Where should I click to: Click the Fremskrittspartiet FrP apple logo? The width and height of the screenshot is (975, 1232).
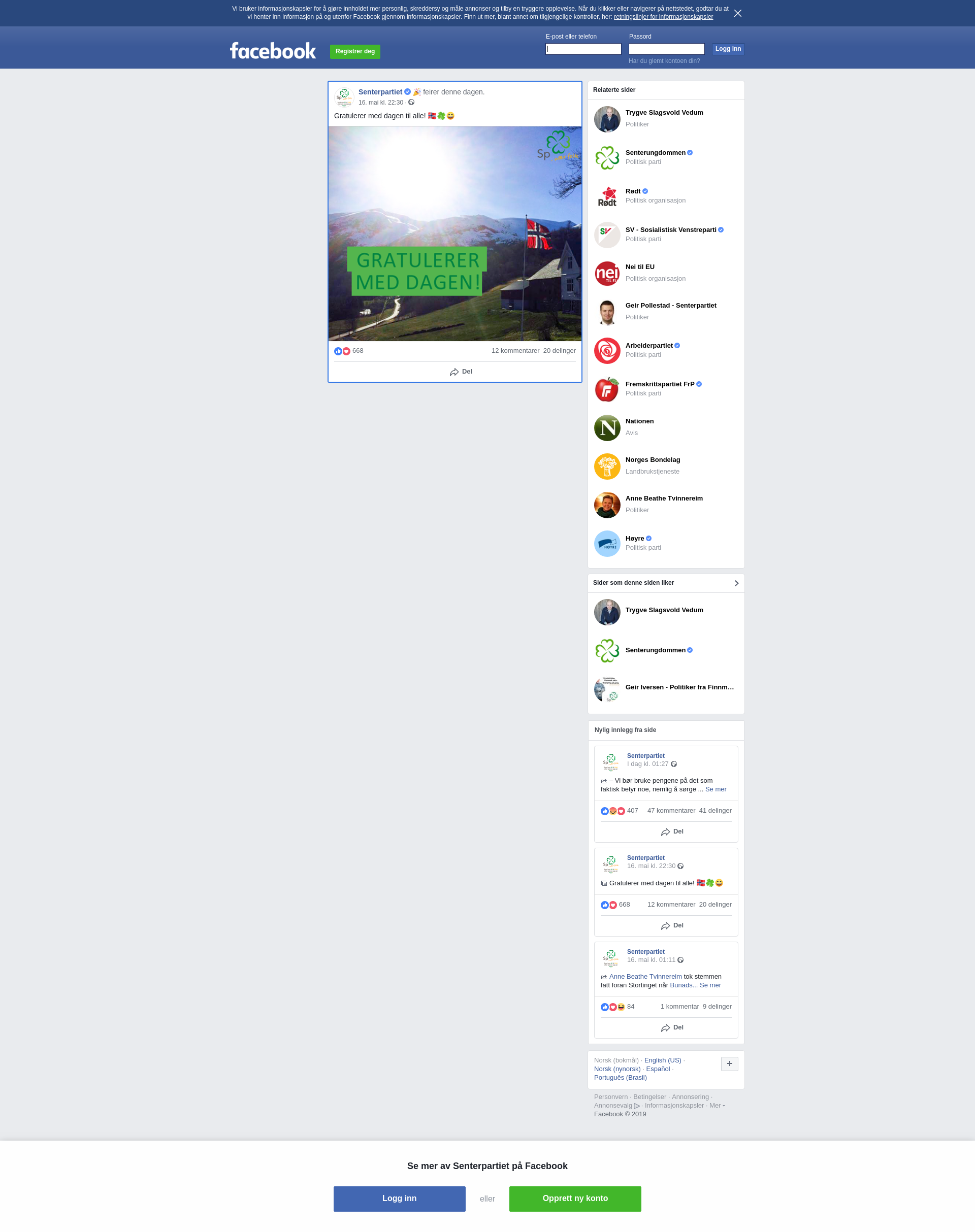pos(607,389)
